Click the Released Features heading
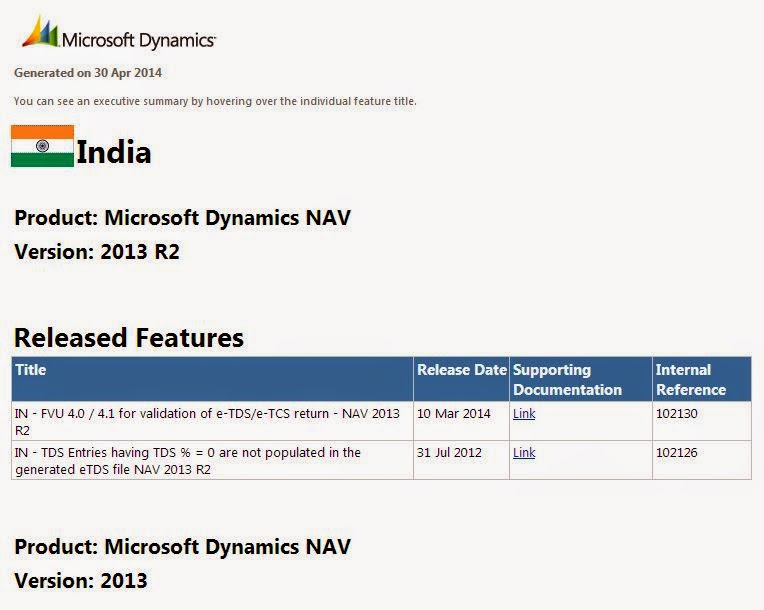This screenshot has height=610, width=764. [x=129, y=338]
